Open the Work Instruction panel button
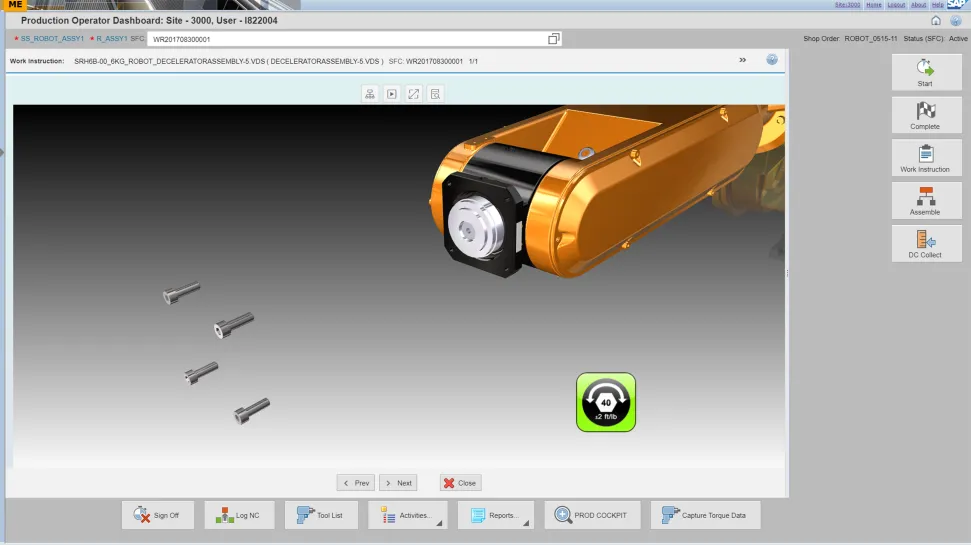The width and height of the screenshot is (971, 545). tap(925, 159)
